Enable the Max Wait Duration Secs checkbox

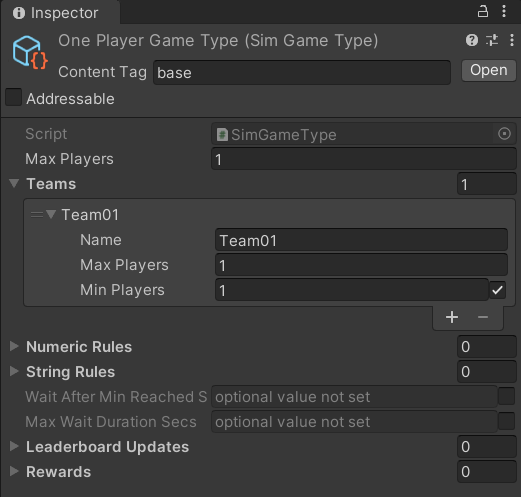coord(506,421)
